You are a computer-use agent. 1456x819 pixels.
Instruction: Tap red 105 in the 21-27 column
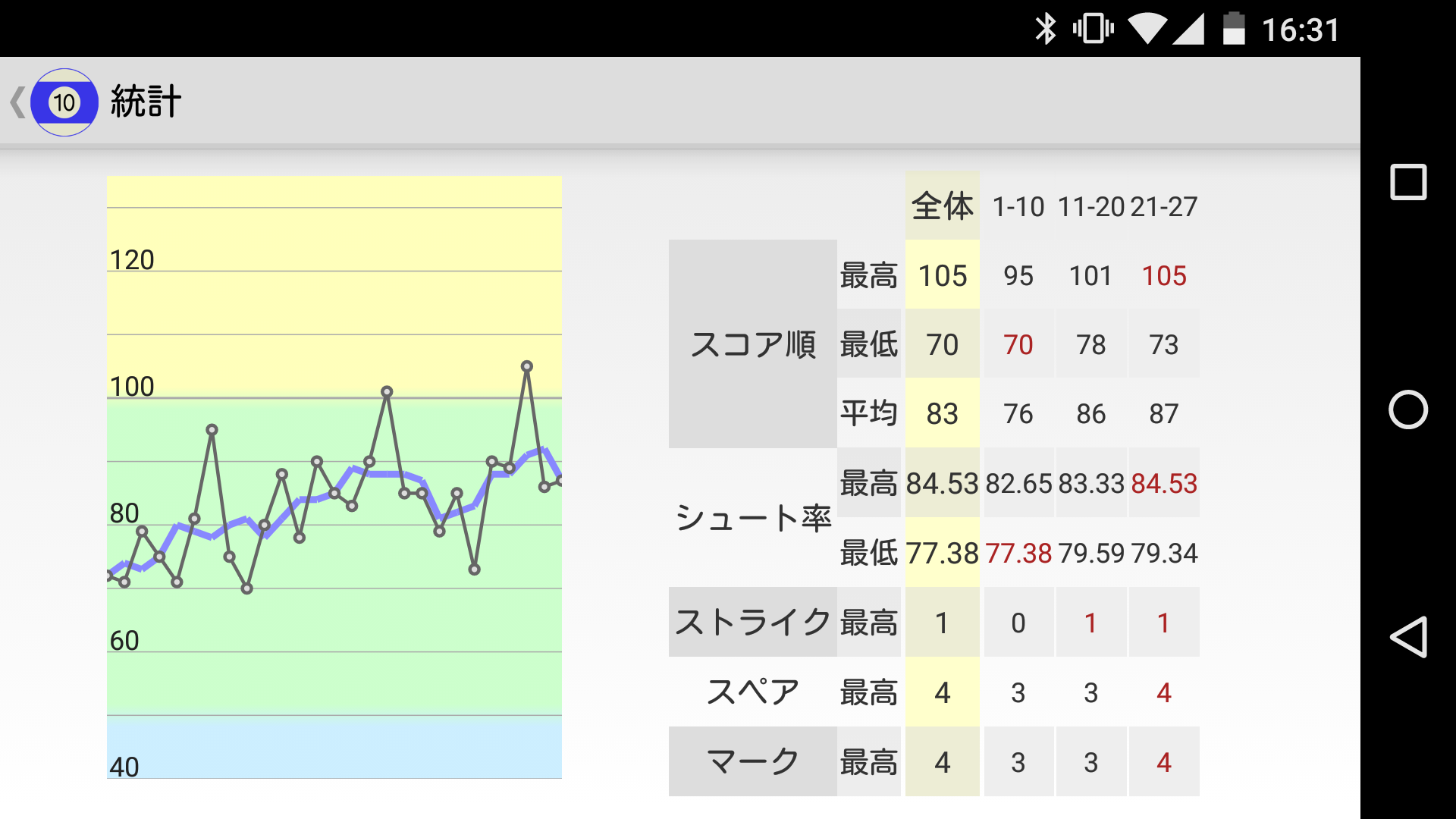click(1164, 275)
